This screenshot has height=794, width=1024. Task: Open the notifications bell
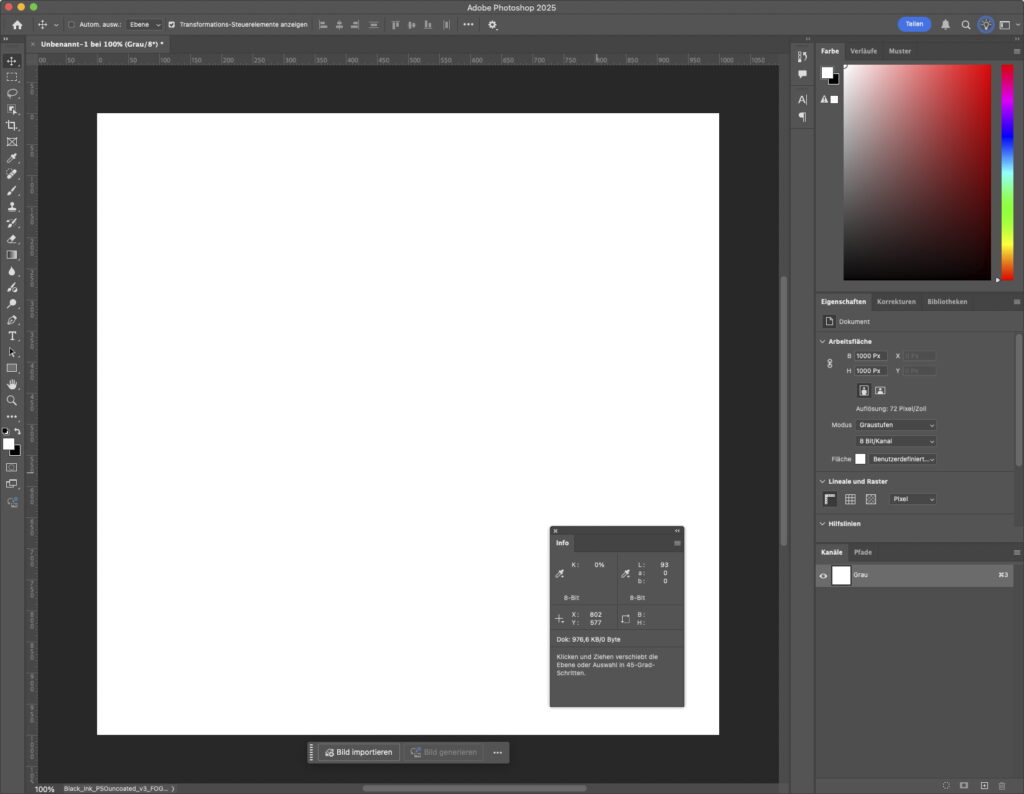(945, 25)
